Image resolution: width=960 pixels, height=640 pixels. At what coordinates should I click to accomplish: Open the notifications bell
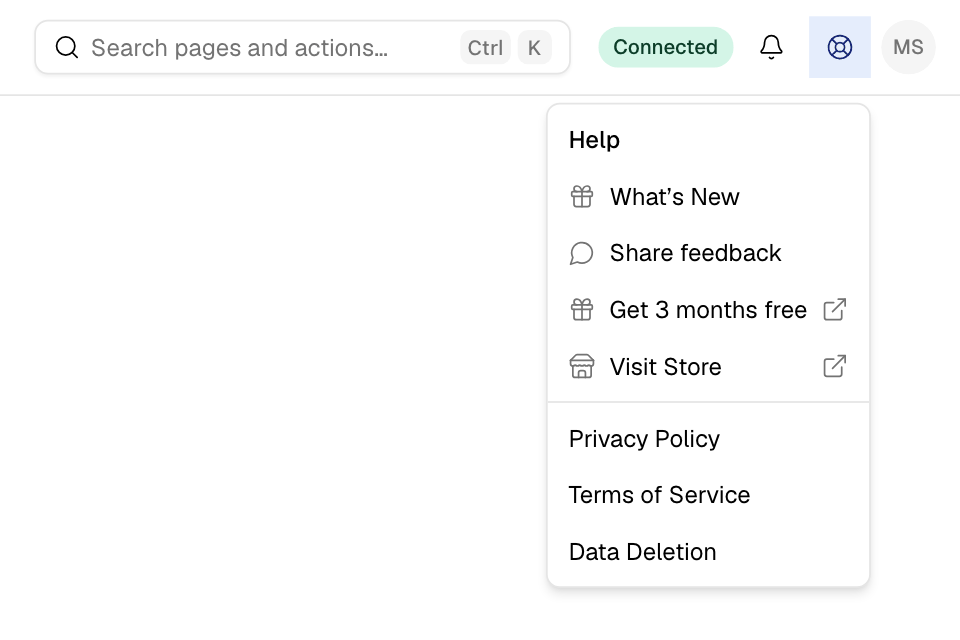point(771,47)
